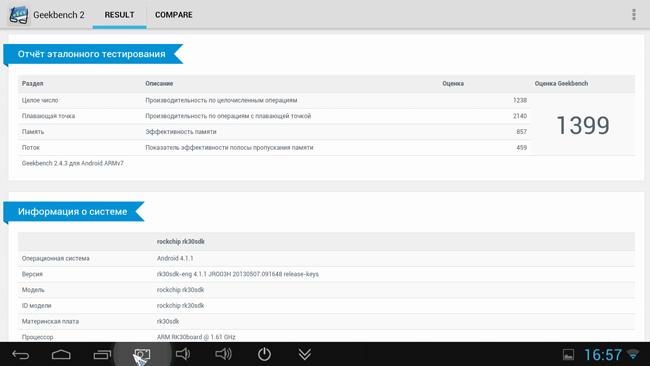Image resolution: width=650 pixels, height=366 pixels.
Task: Select the integer score value 1238
Action: 520,100
